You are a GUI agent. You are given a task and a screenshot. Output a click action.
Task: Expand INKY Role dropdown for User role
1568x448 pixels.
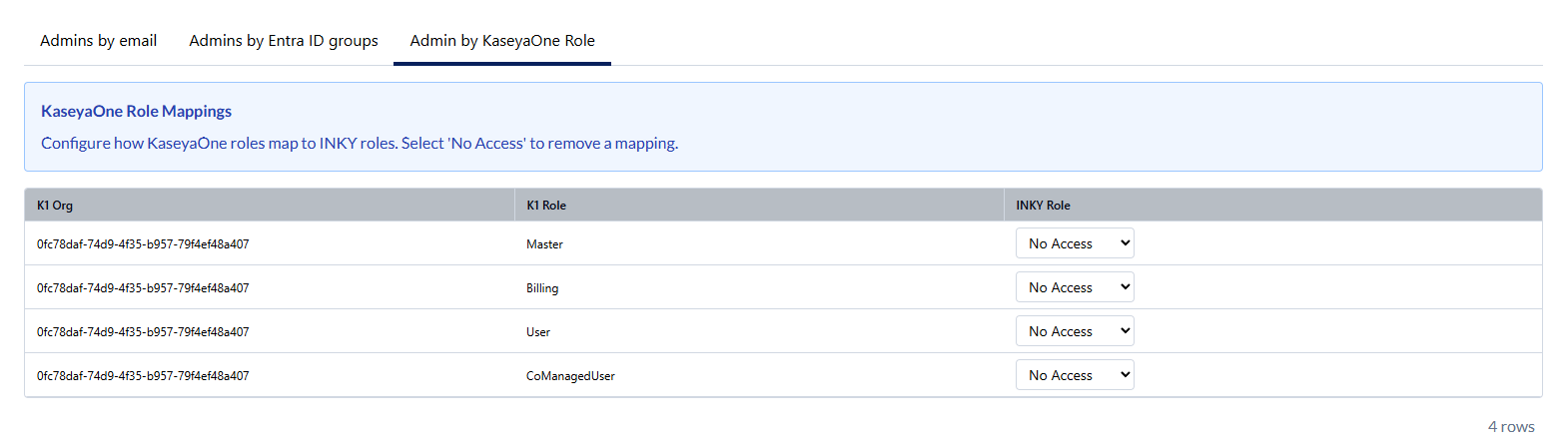pyautogui.click(x=1075, y=331)
